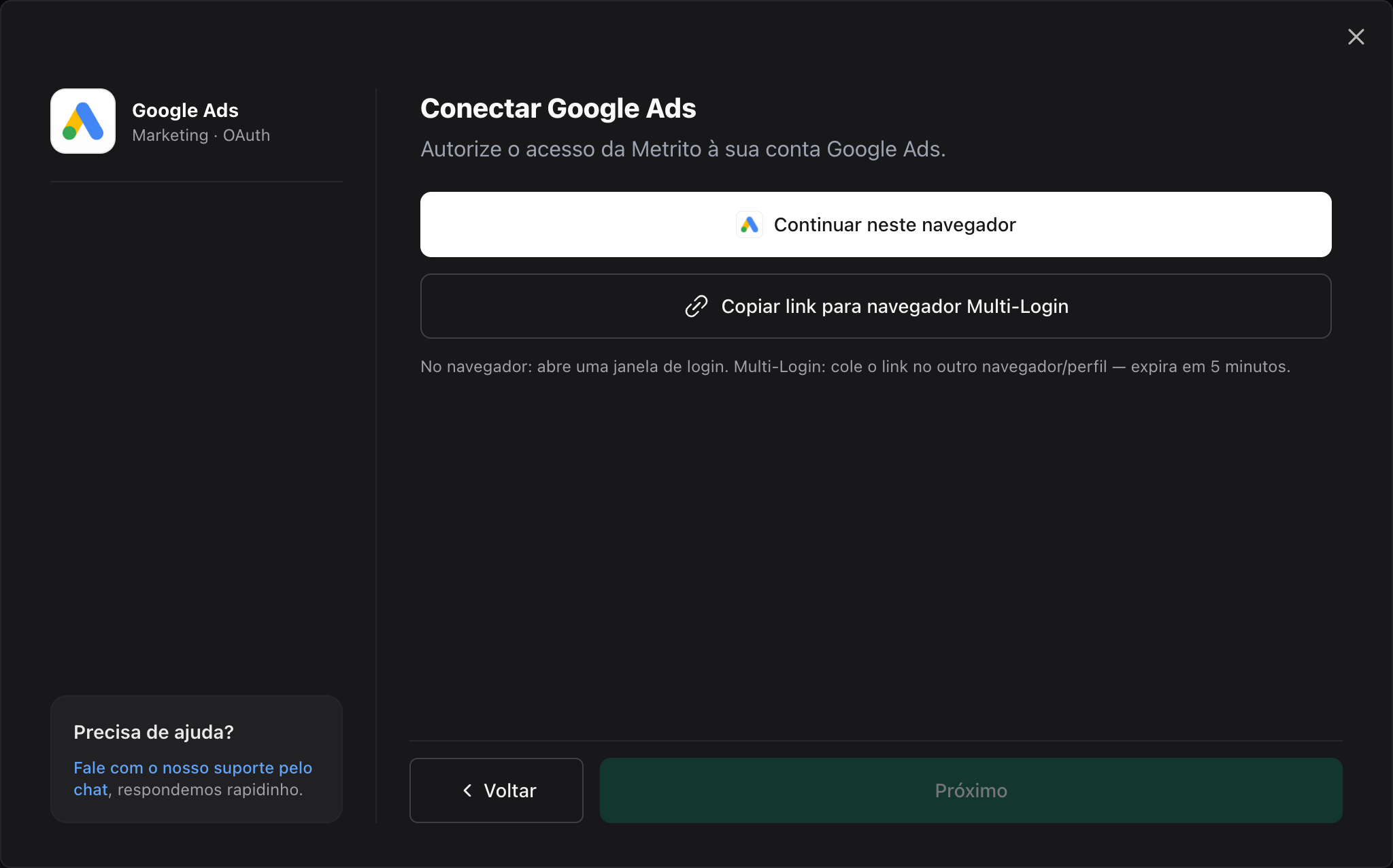
Task: Click the large Google Ads logo icon
Action: click(x=83, y=121)
